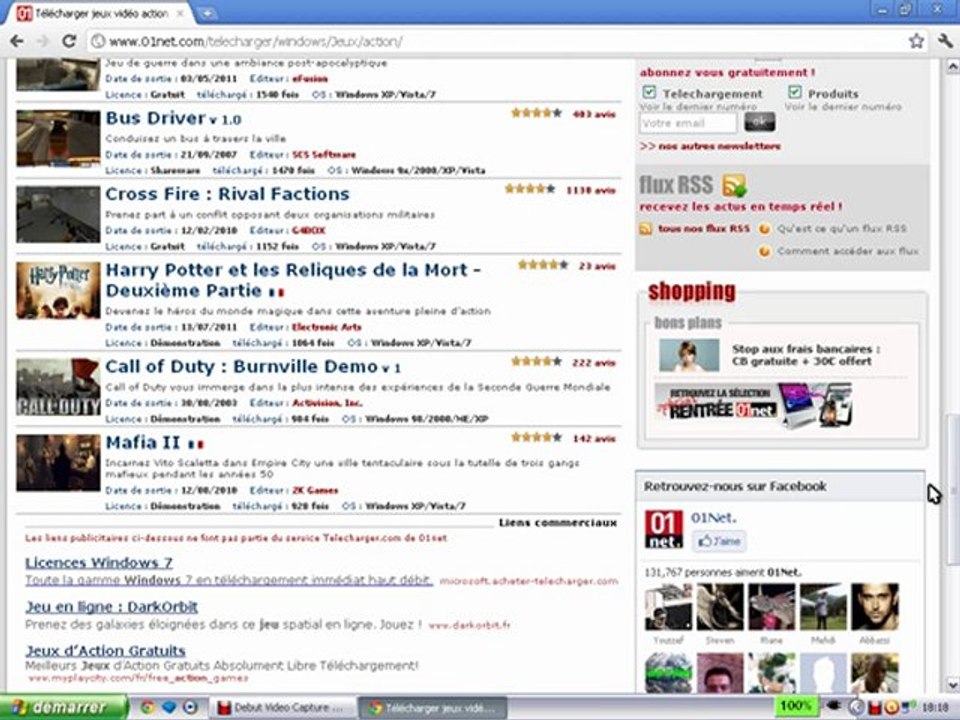Click Cross Fire thumbnail image
This screenshot has width=960, height=720.
(x=58, y=214)
